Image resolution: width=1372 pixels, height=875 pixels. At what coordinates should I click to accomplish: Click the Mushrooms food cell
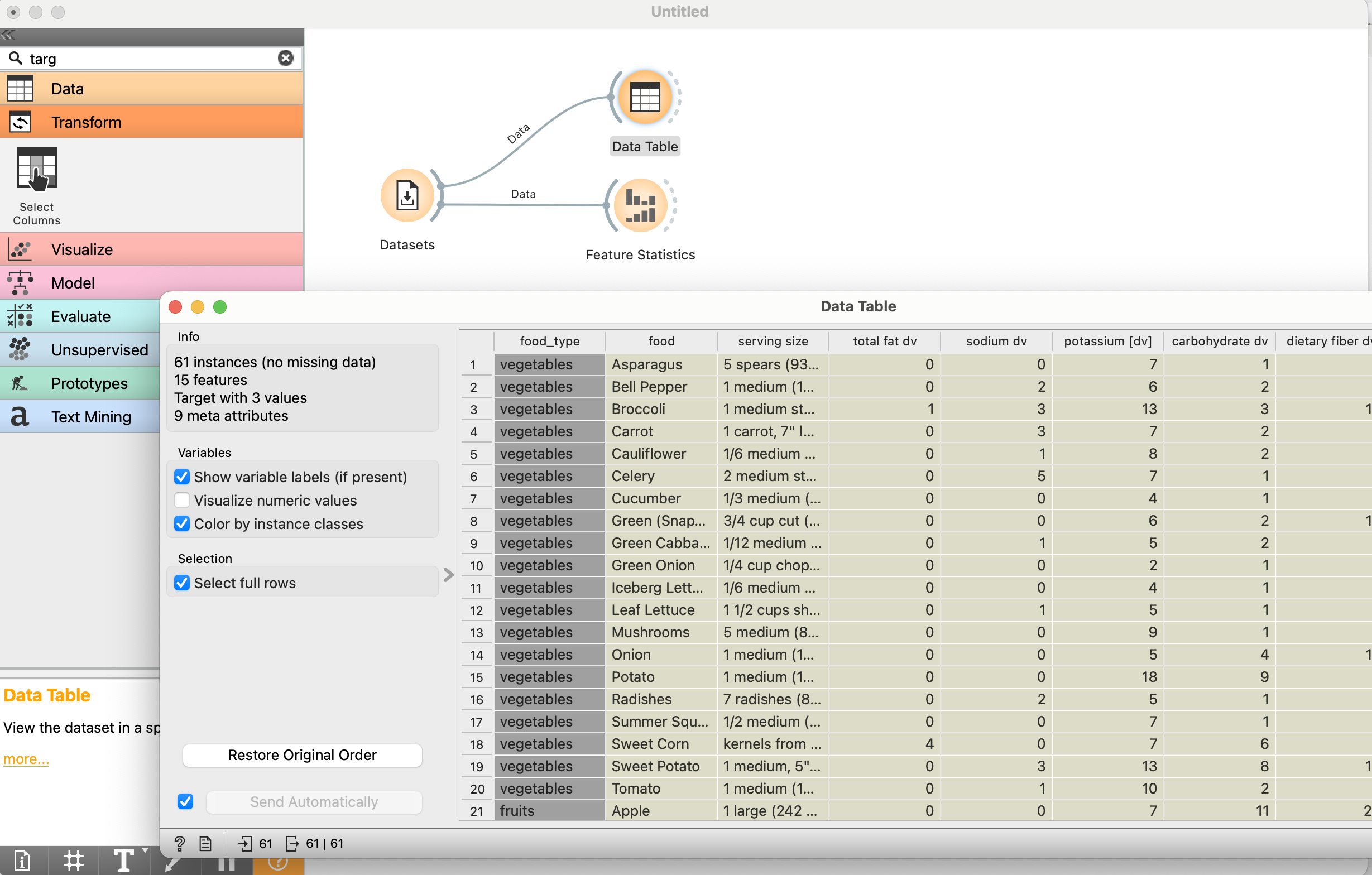coord(661,632)
